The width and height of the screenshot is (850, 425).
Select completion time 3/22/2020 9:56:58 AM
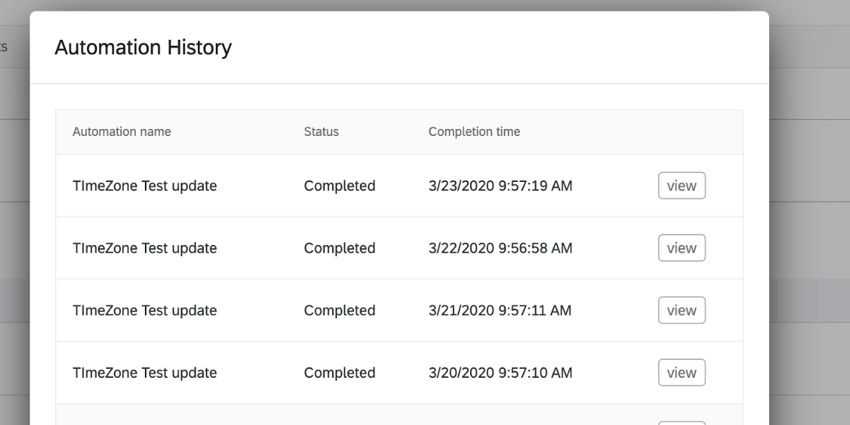(x=500, y=248)
